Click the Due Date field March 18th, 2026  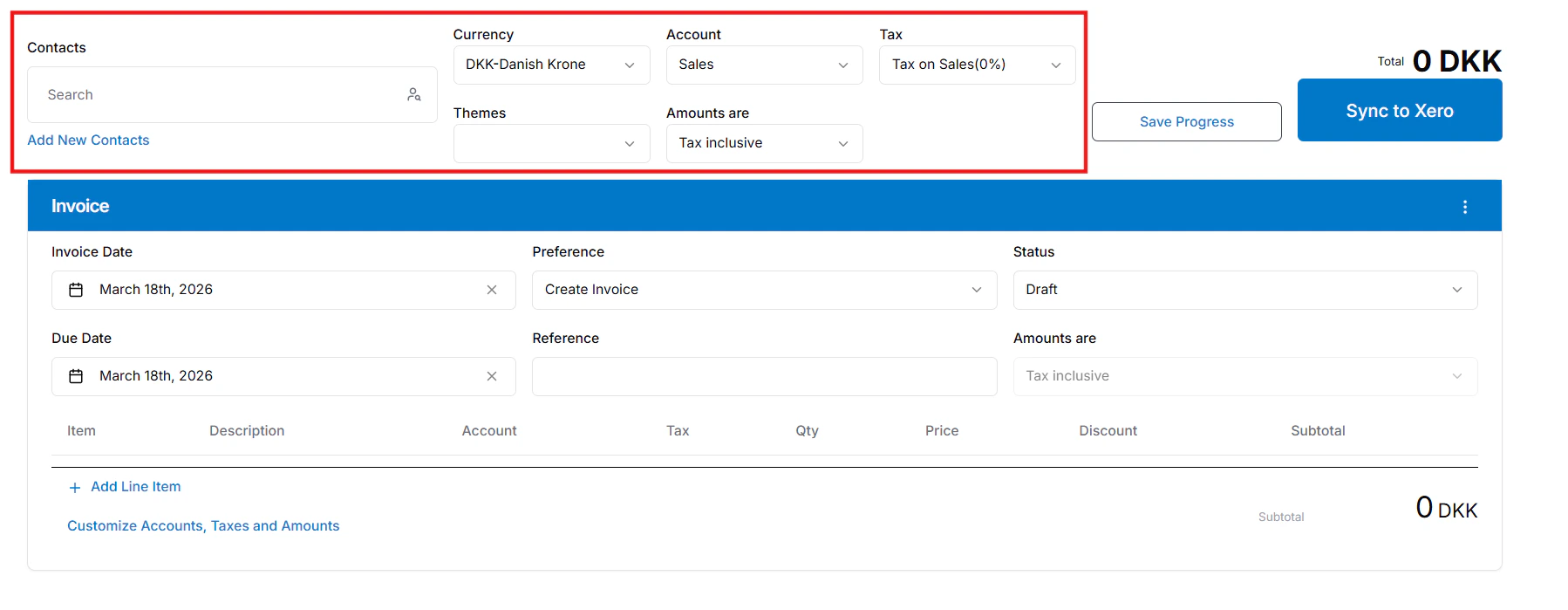[x=283, y=376]
